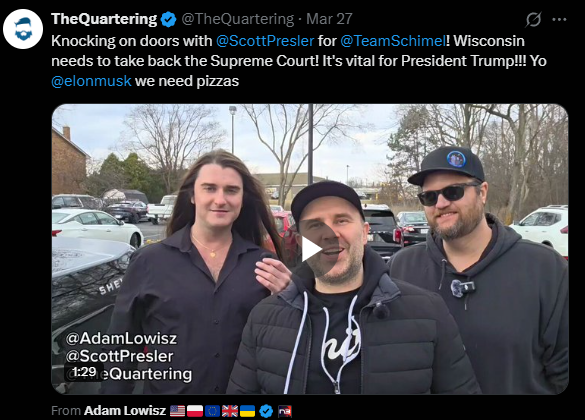Click the nb affiliate badge icon
Image resolution: width=585 pixels, height=420 pixels.
(x=285, y=411)
